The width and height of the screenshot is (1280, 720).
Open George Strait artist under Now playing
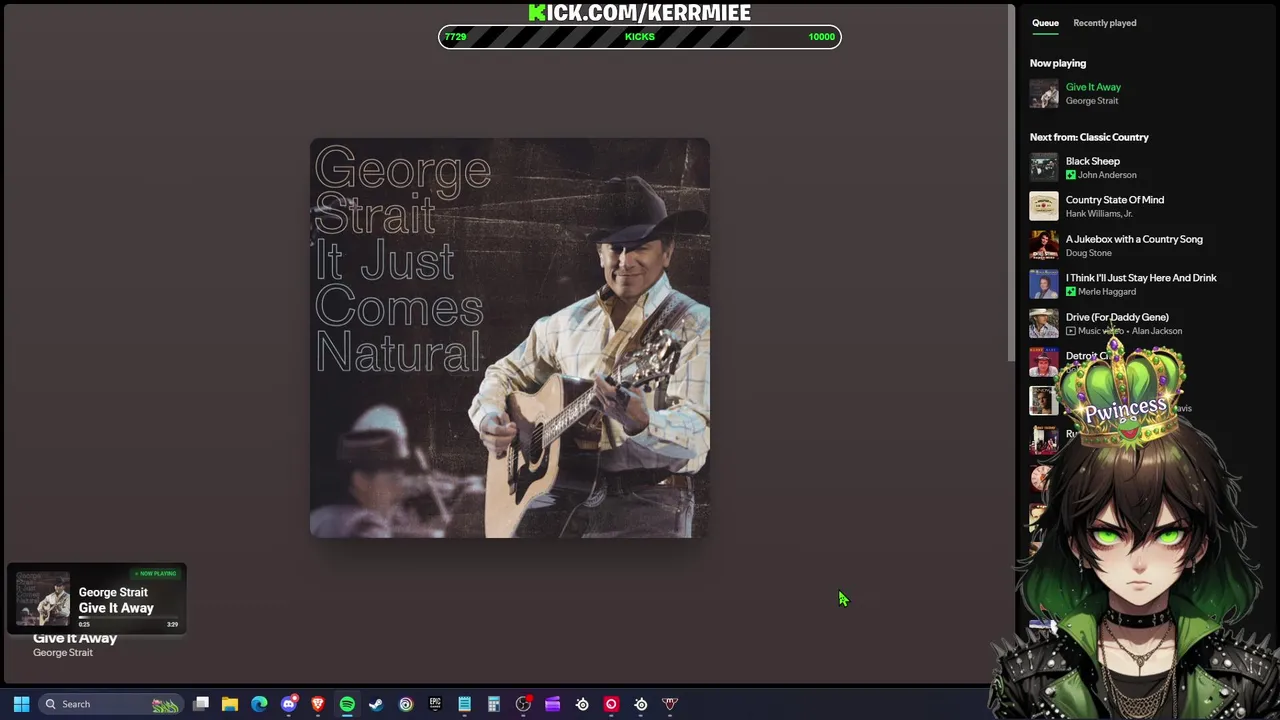pos(1092,101)
